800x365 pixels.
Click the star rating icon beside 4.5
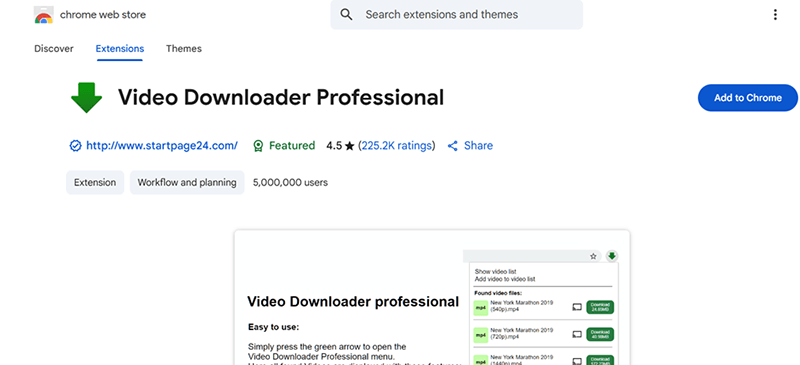click(349, 147)
